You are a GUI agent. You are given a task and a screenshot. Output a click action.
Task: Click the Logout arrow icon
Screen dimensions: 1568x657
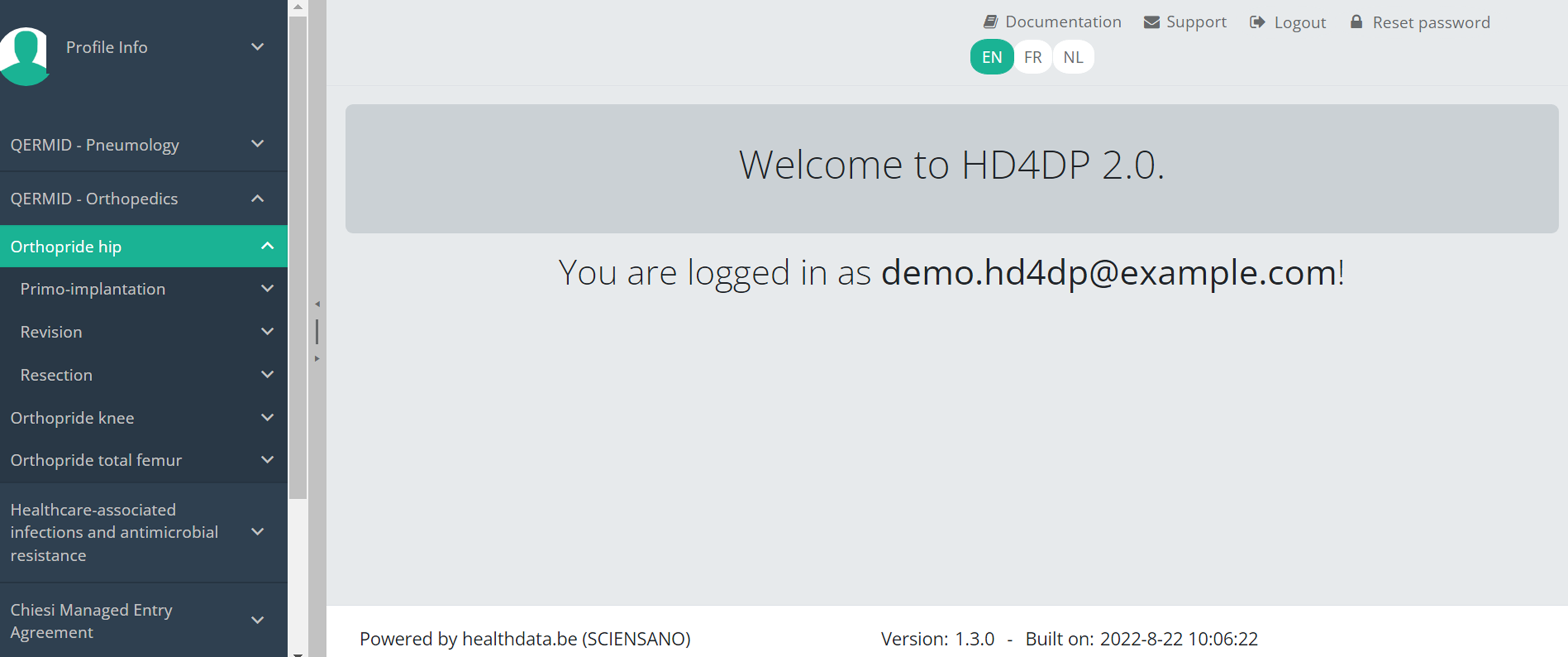[x=1257, y=23]
